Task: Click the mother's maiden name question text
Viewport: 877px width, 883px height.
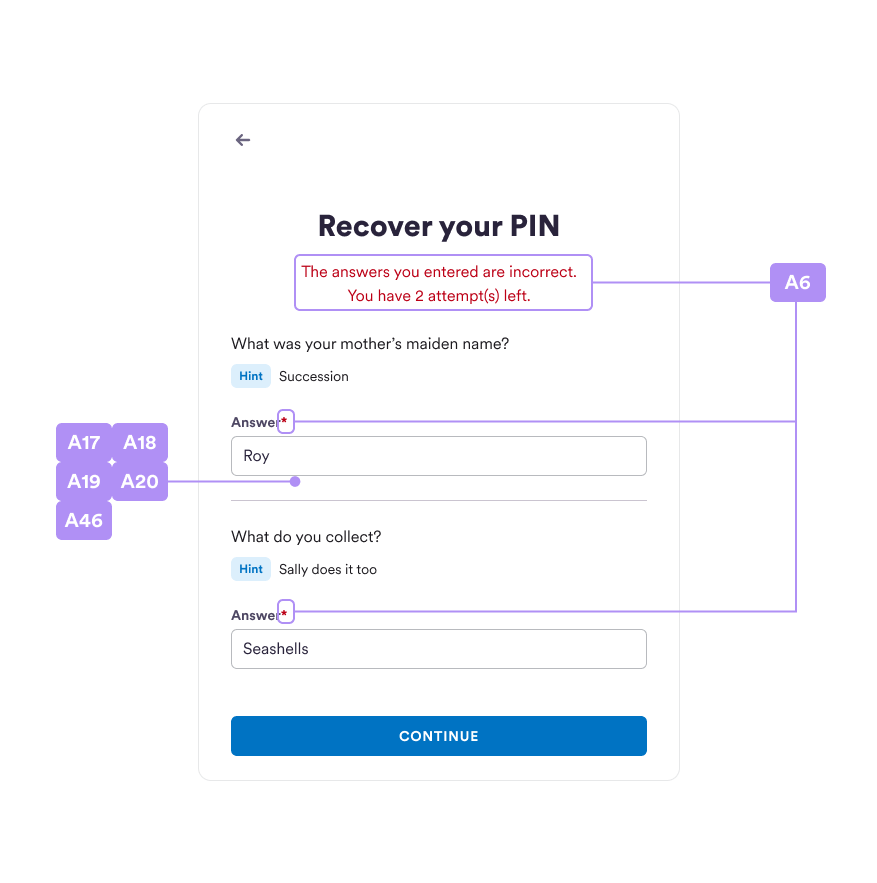Action: (370, 344)
